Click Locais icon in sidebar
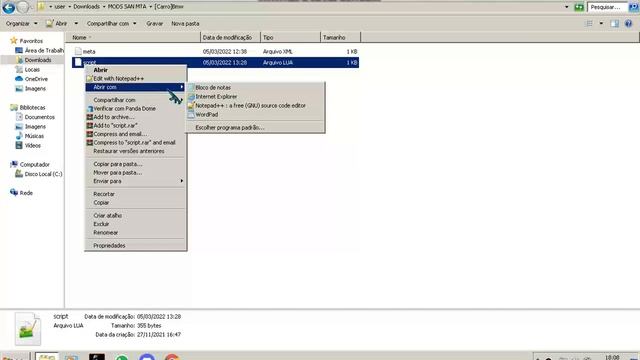Image resolution: width=640 pixels, height=360 pixels. (x=19, y=69)
